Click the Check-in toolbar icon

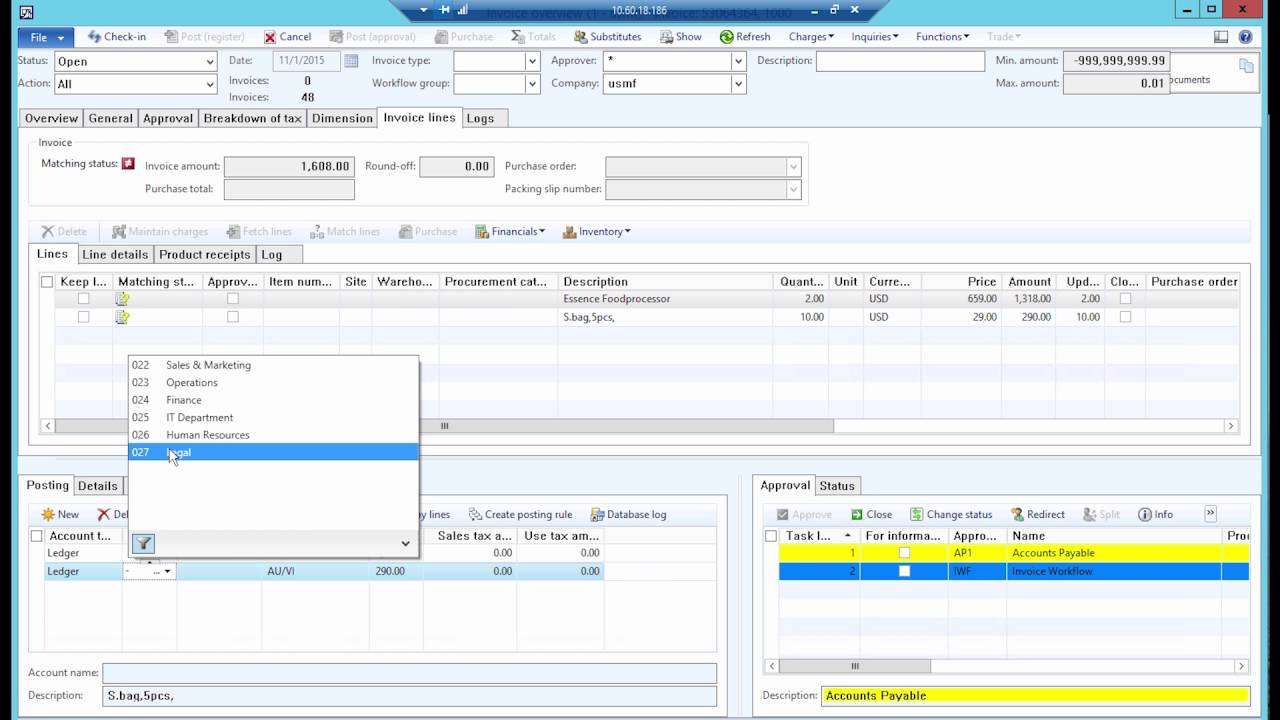click(95, 37)
